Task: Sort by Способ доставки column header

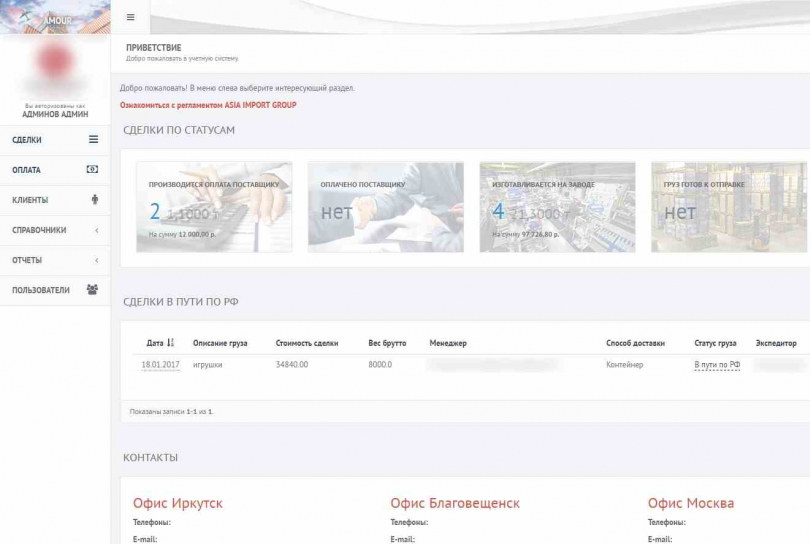Action: (635, 343)
